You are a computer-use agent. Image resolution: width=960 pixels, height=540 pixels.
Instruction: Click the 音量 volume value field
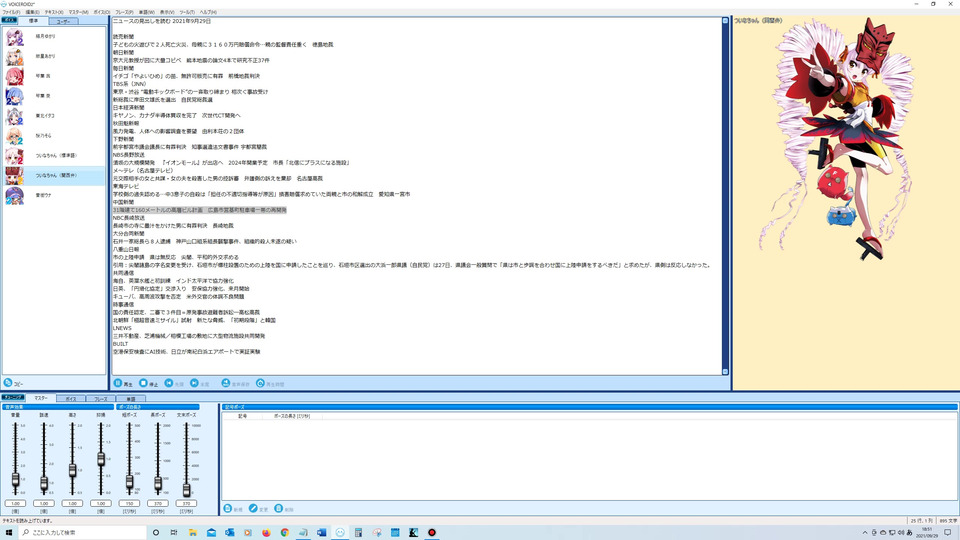pos(15,503)
